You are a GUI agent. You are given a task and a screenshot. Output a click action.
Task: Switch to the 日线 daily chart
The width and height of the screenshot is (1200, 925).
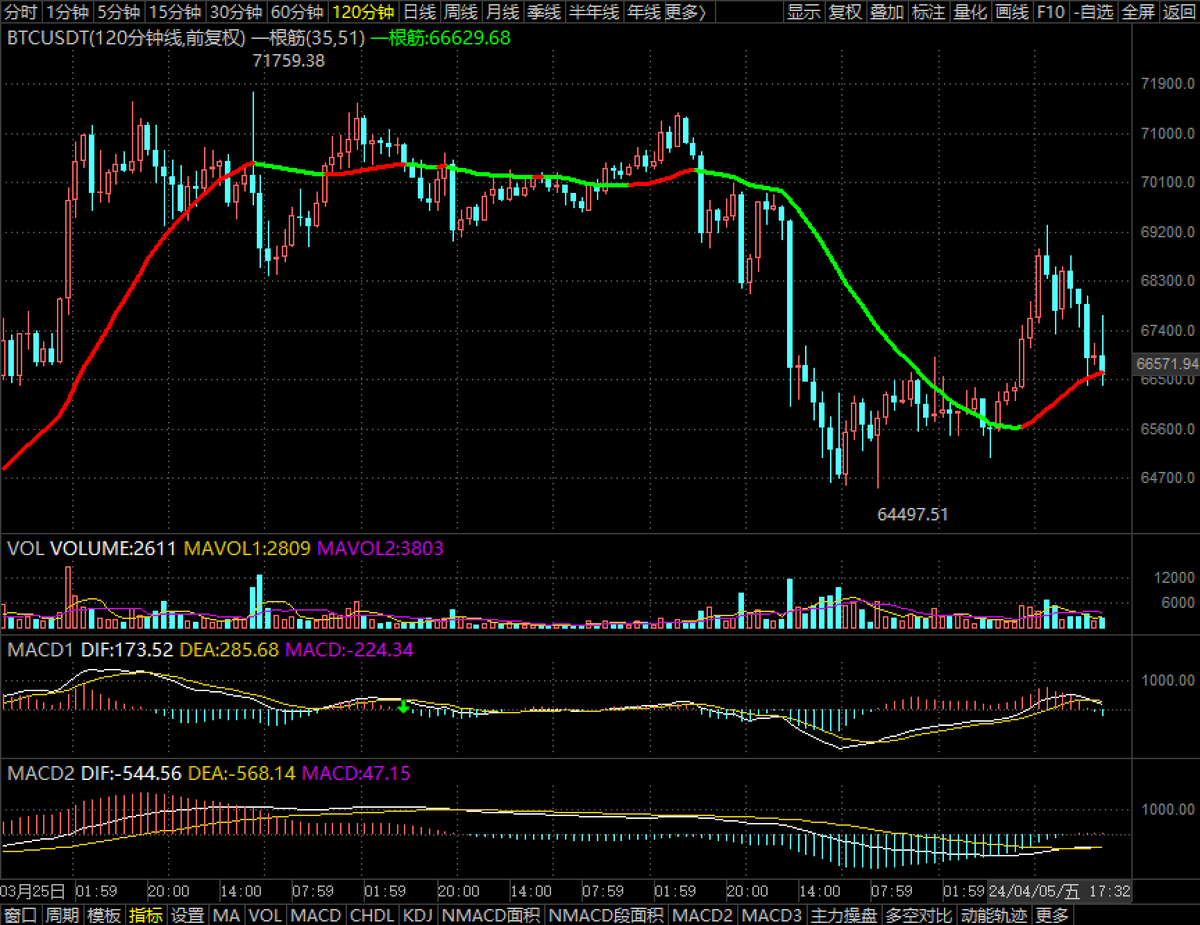(x=420, y=12)
